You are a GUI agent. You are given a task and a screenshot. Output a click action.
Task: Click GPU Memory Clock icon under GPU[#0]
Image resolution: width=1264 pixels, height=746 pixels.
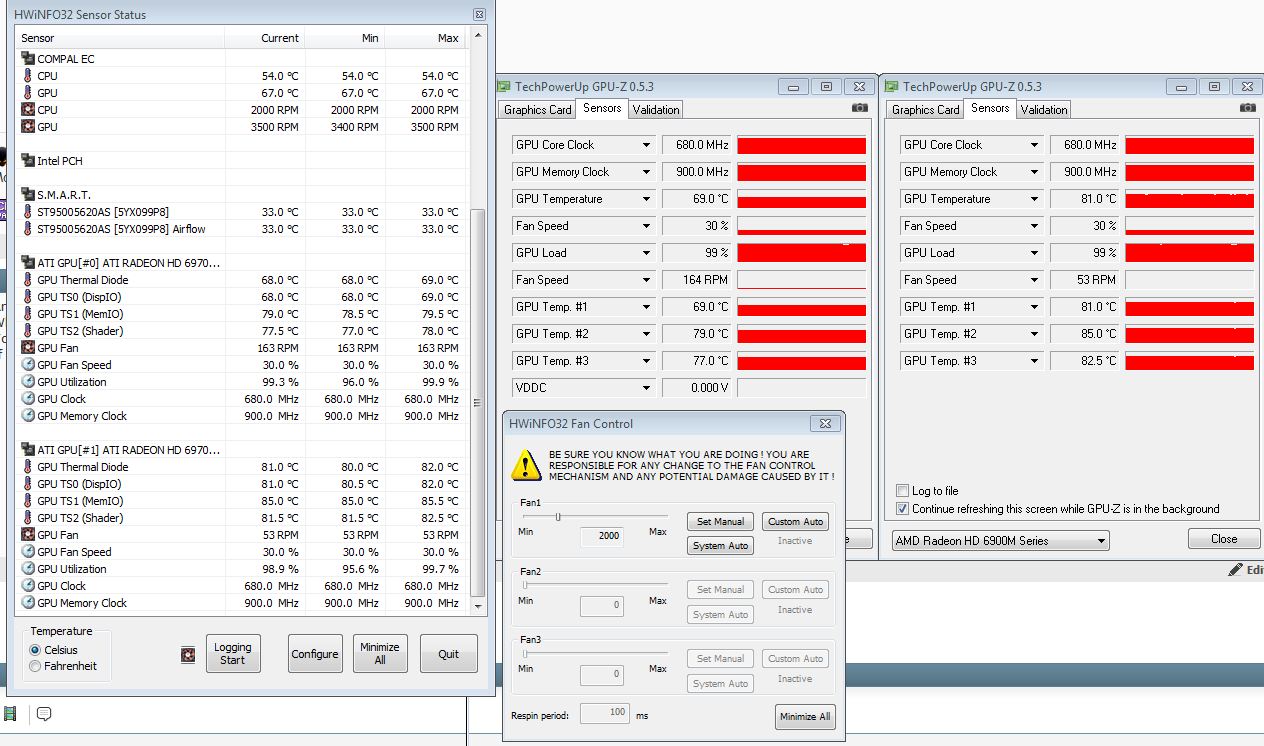28,416
